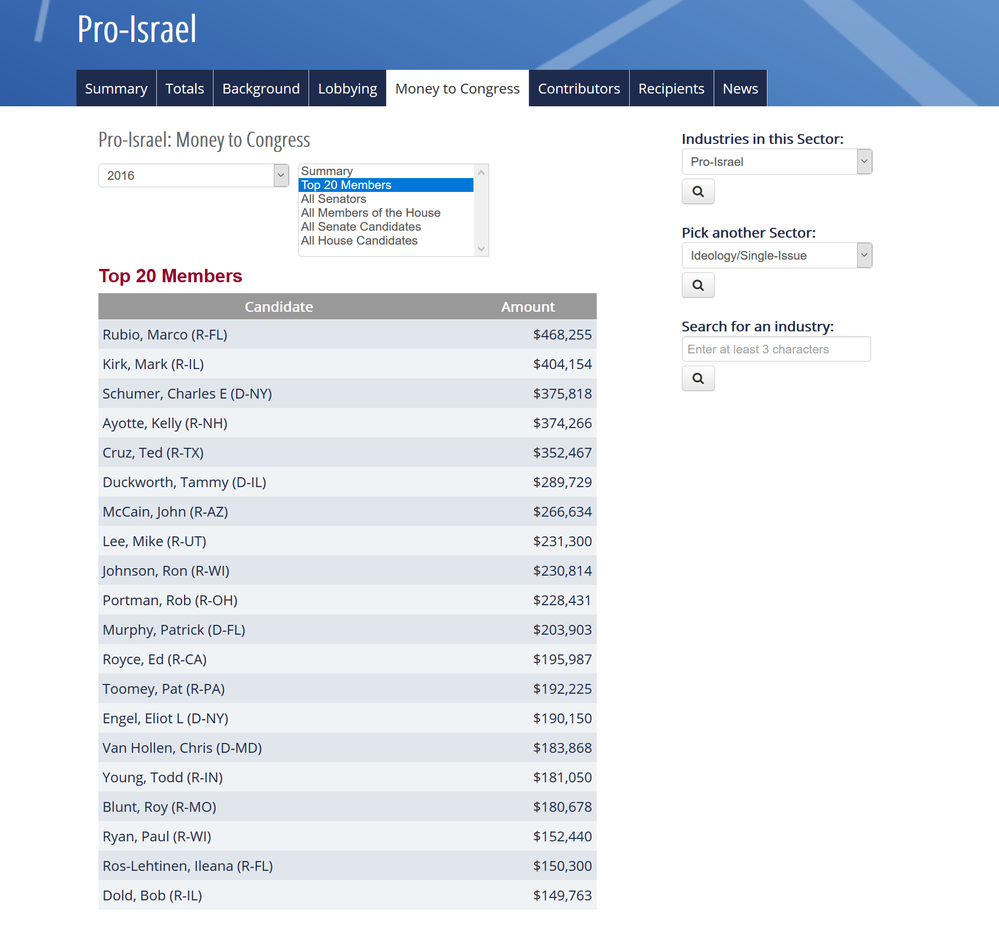
Task: Switch to the Totals tab
Action: point(185,89)
